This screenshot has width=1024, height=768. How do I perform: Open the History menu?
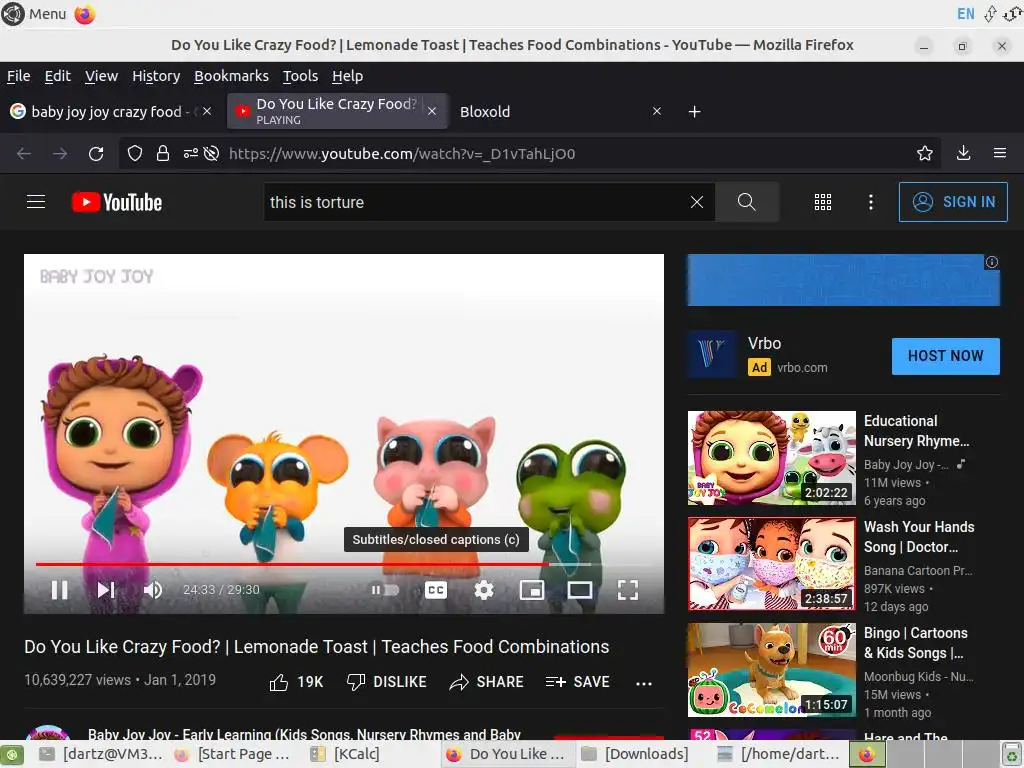tap(156, 76)
